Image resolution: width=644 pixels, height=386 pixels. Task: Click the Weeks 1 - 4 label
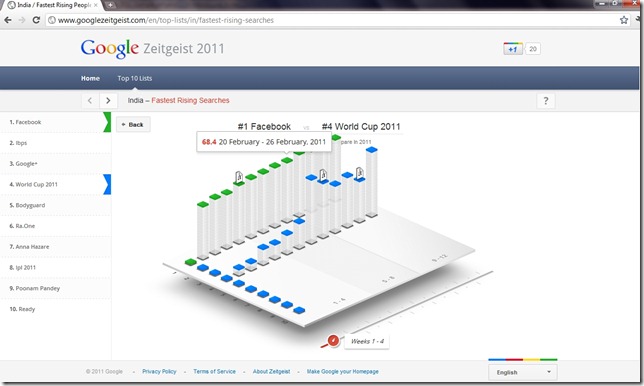[367, 341]
